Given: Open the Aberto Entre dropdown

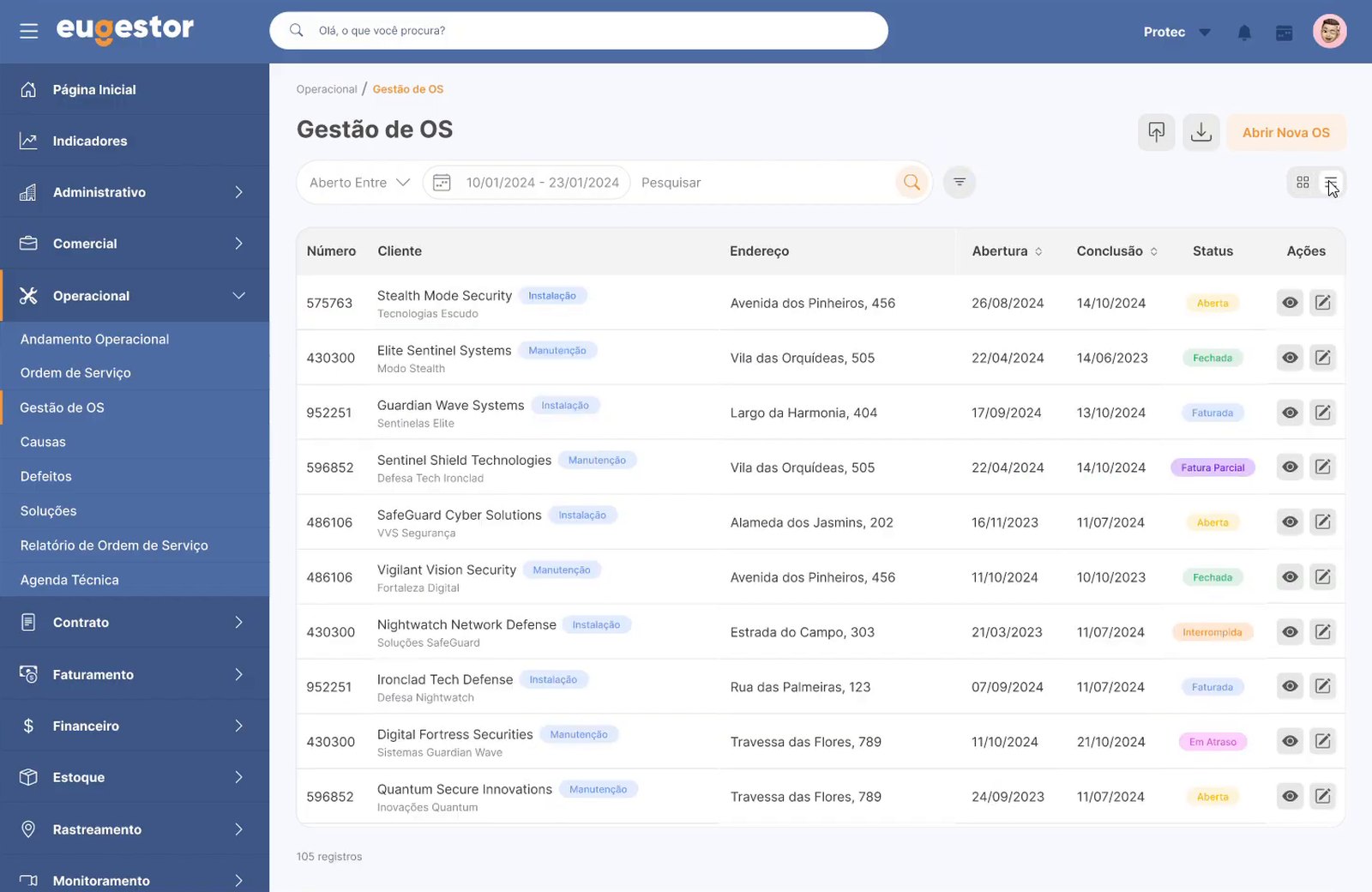Looking at the screenshot, I should 359,183.
